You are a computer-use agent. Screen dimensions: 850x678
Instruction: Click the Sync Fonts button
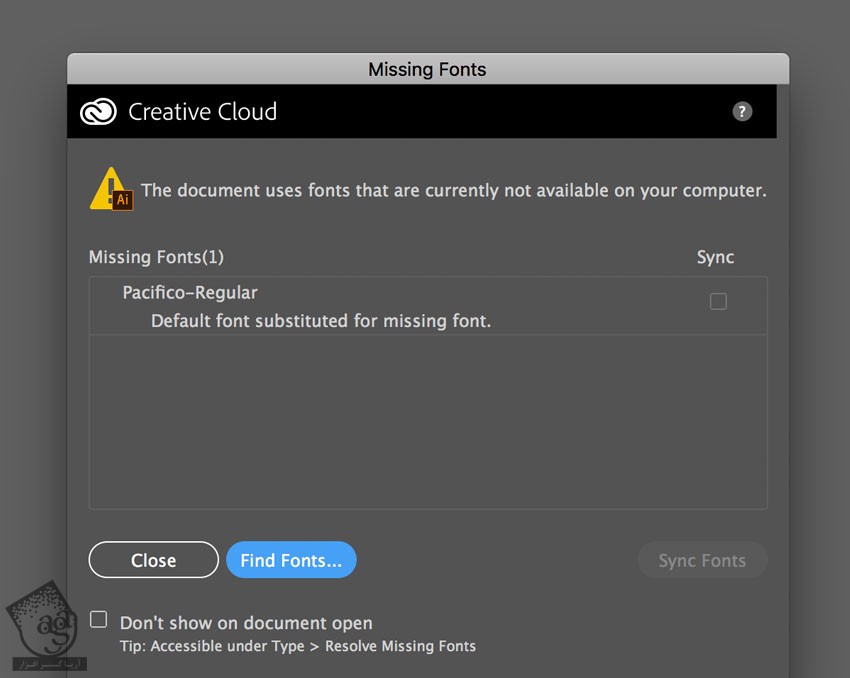pyautogui.click(x=702, y=560)
